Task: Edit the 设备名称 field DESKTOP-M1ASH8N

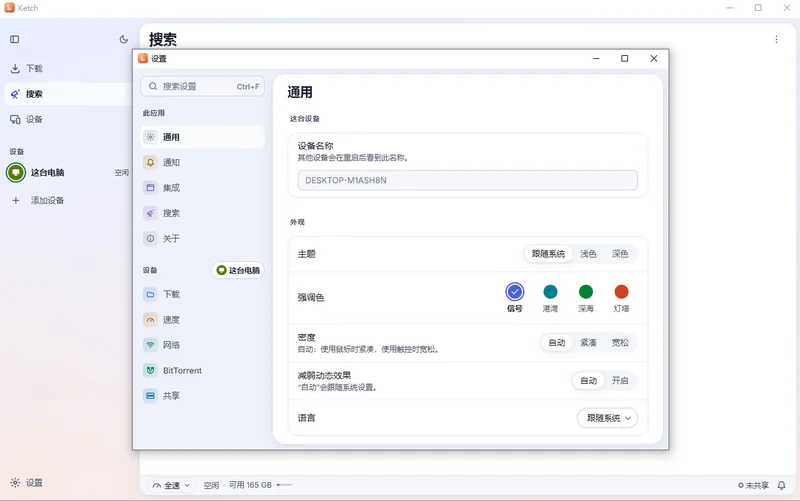Action: (467, 180)
